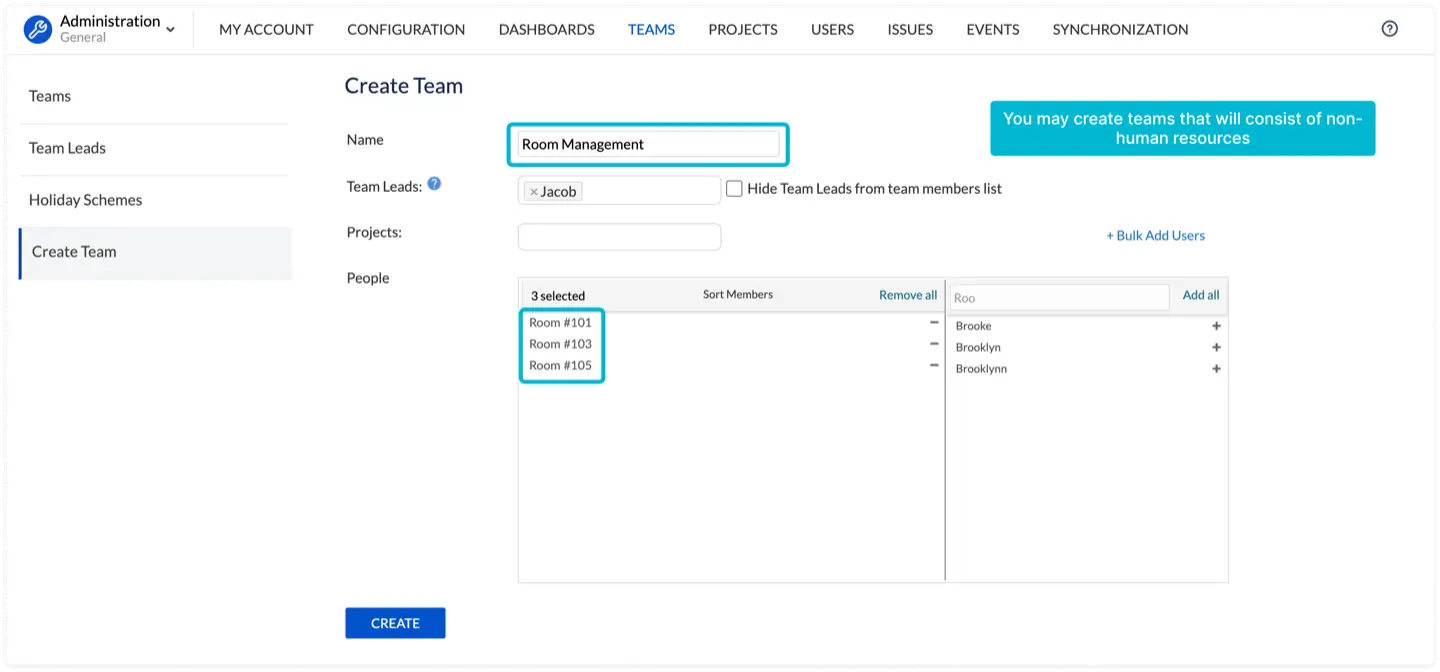Image resolution: width=1440 pixels, height=672 pixels.
Task: Remove Room #101 from selected members
Action: [932, 322]
